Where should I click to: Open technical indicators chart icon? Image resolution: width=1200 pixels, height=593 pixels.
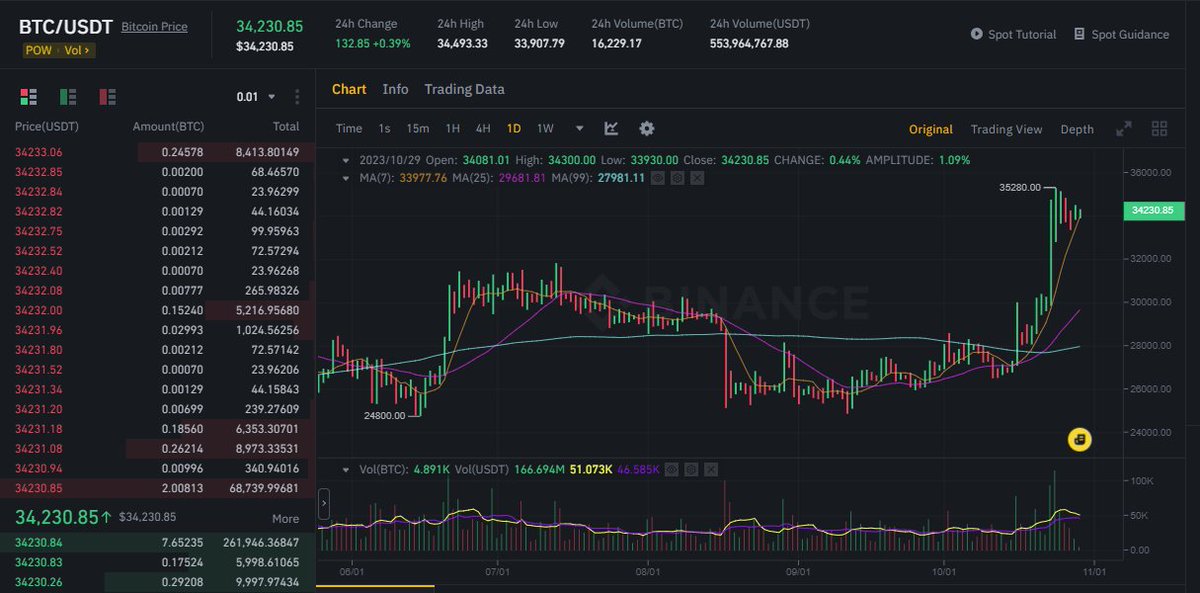611,128
